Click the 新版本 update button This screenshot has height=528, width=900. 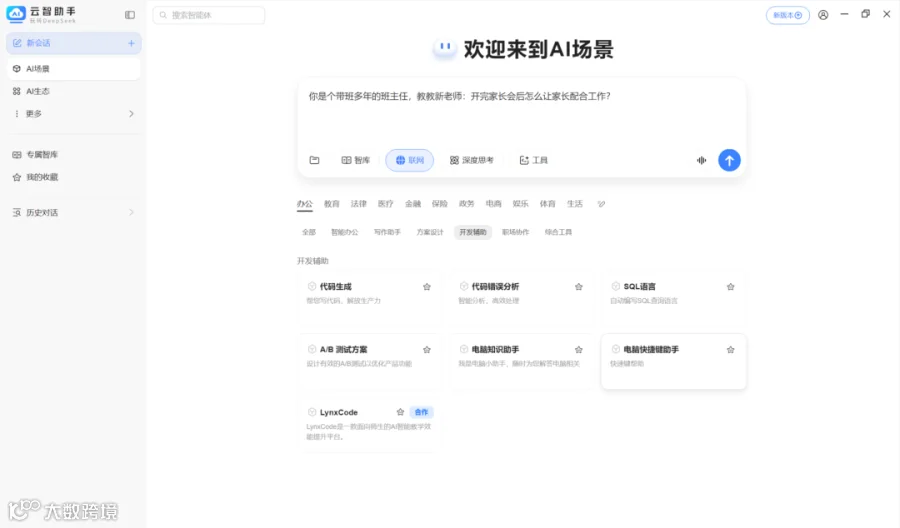pyautogui.click(x=788, y=15)
